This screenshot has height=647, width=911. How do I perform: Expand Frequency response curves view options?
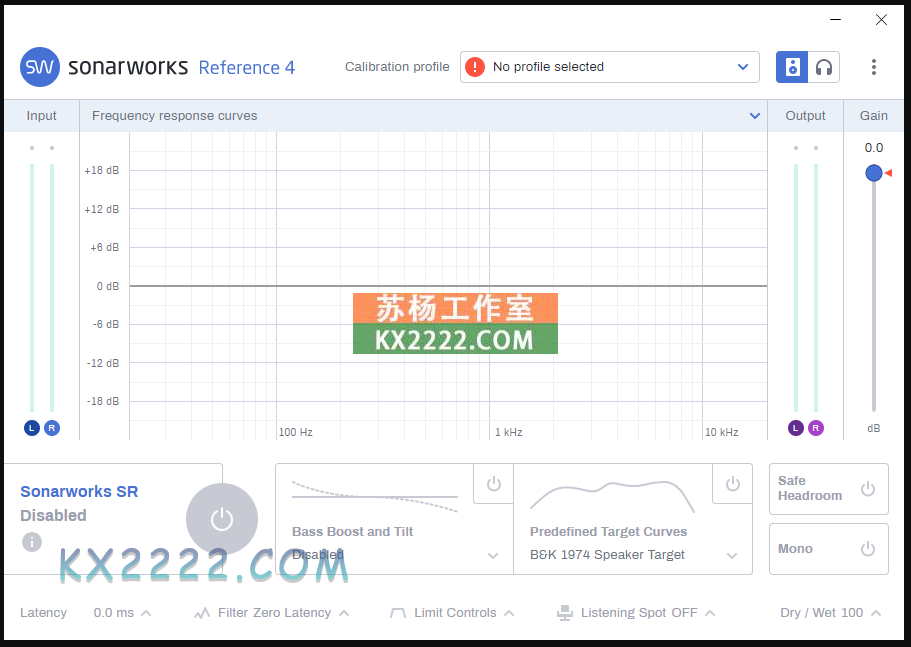click(754, 116)
